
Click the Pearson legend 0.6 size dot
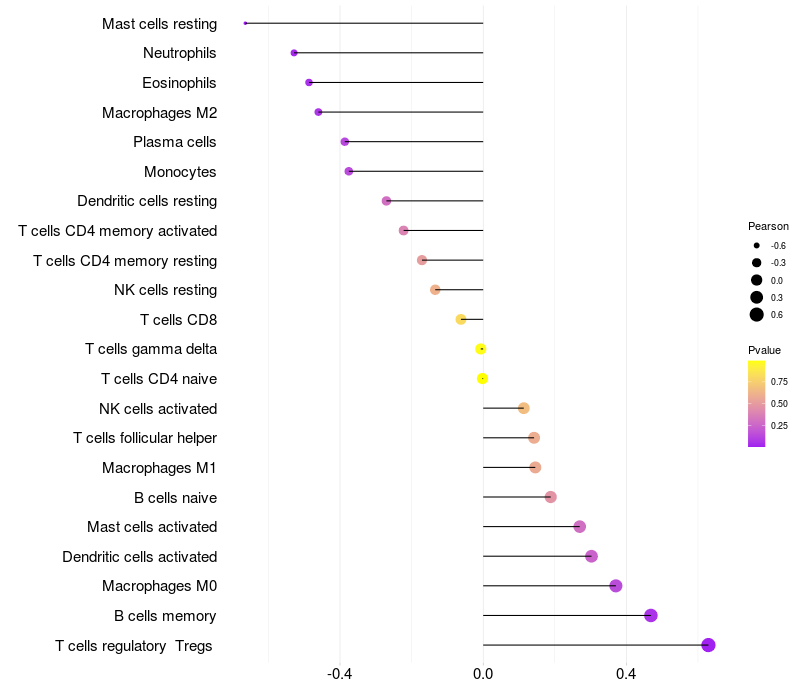[757, 315]
